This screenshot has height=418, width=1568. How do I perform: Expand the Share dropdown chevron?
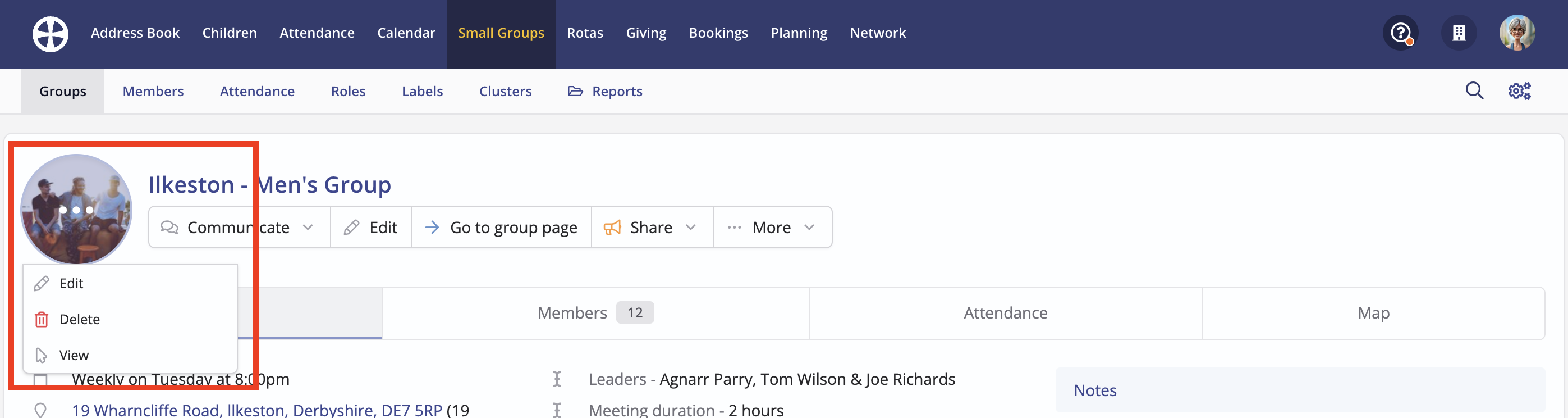tap(690, 228)
